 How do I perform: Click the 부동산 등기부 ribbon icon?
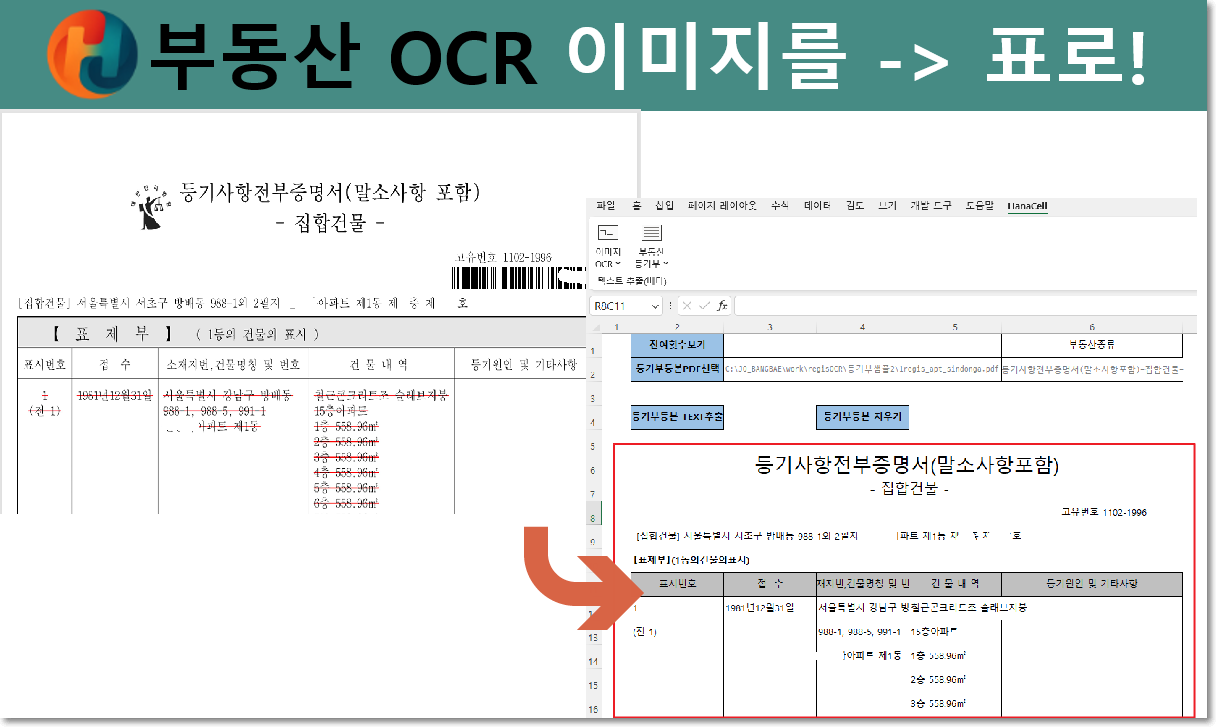pos(651,234)
